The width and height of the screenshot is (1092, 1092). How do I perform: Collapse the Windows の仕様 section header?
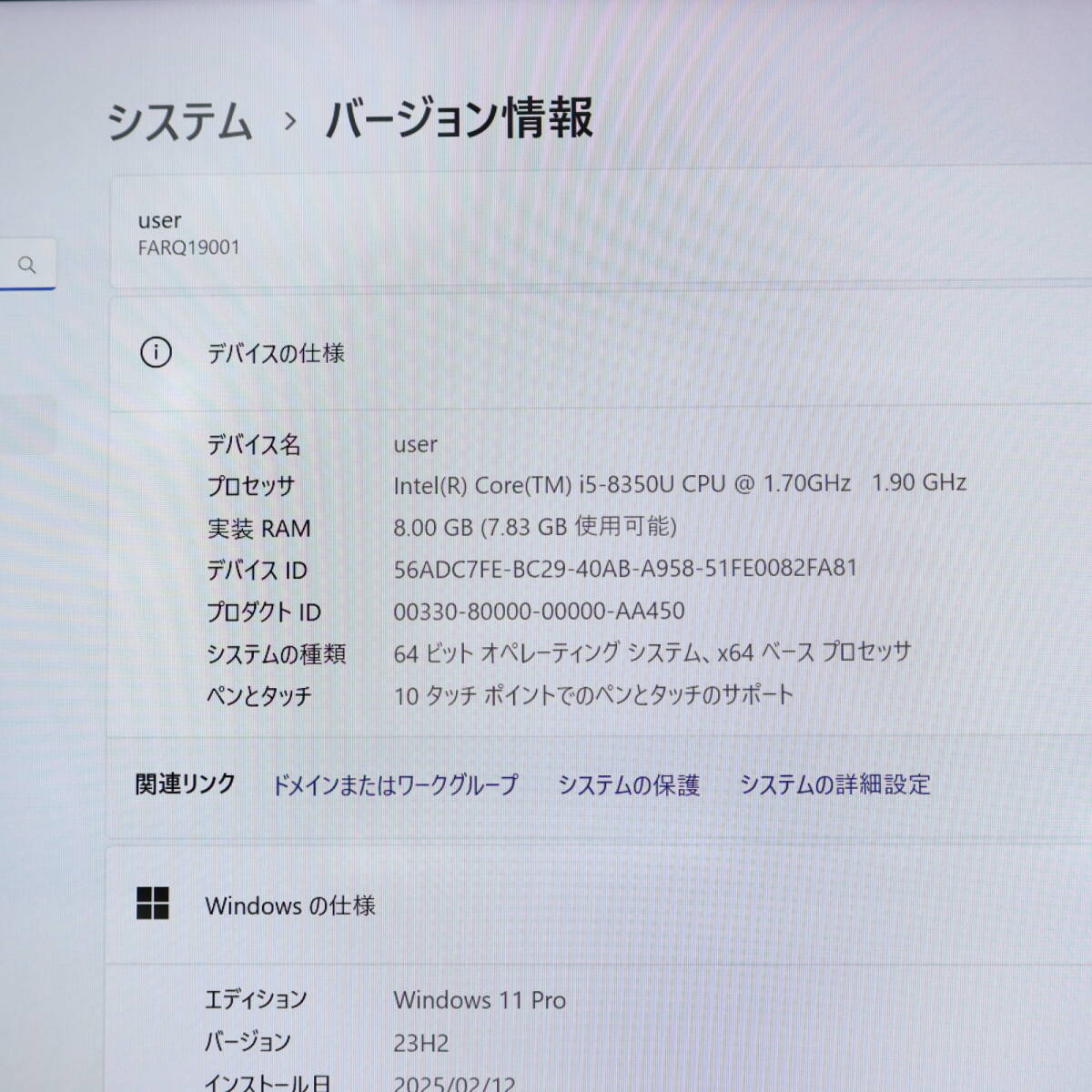pyautogui.click(x=601, y=905)
